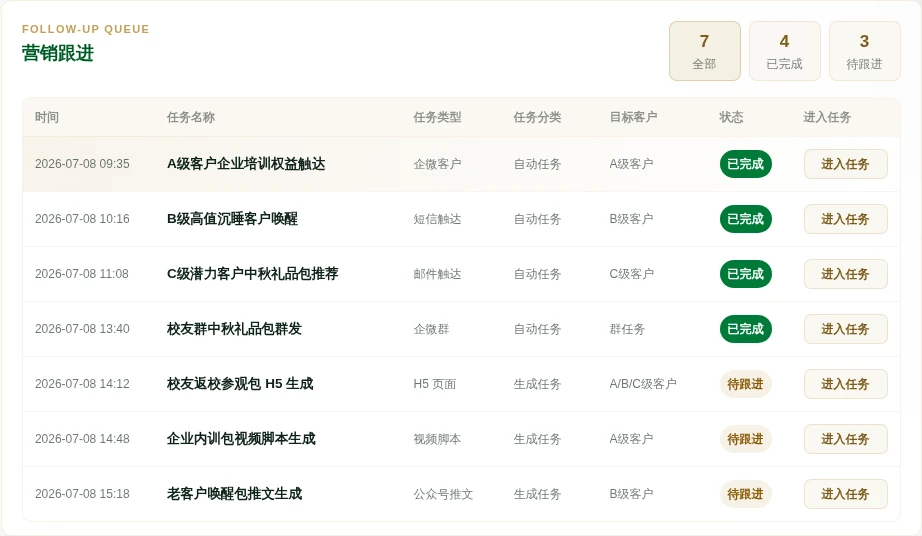The width and height of the screenshot is (922, 536).
Task: Open 进入任务 for 老客户唤醒包推文生成
Action: [845, 494]
